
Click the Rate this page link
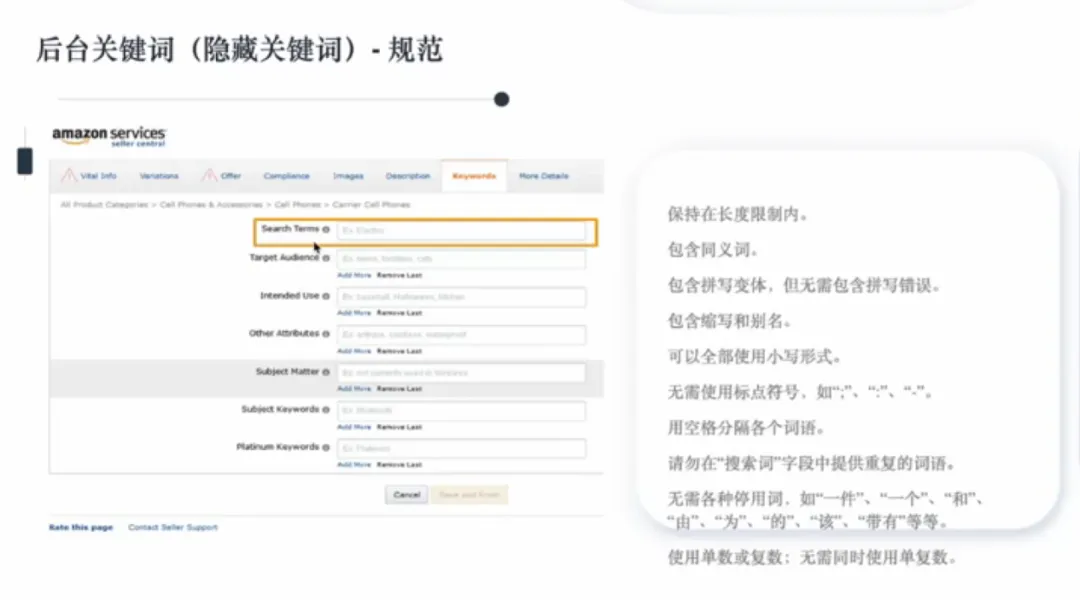point(81,527)
